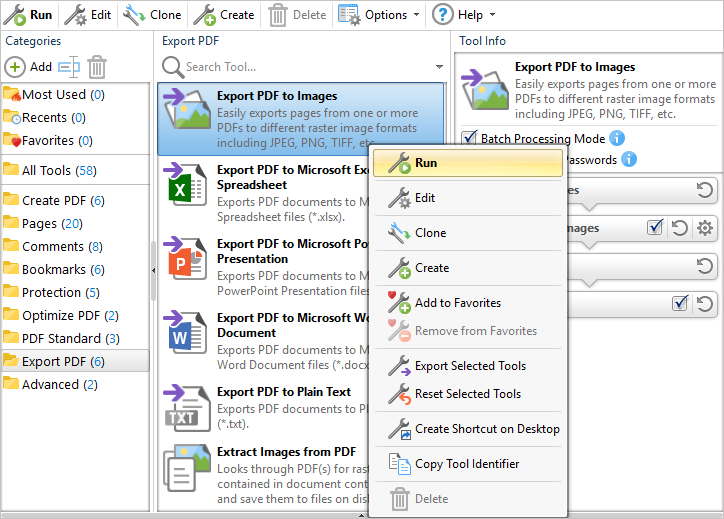Choose Create Shortcut on Desktop
Screen dimensions: 724x519
[x=468, y=429]
